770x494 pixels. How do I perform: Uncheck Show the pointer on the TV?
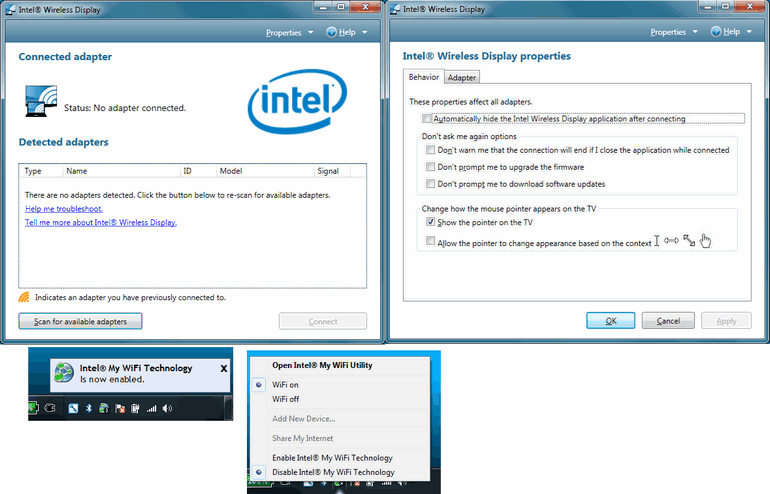(430, 222)
